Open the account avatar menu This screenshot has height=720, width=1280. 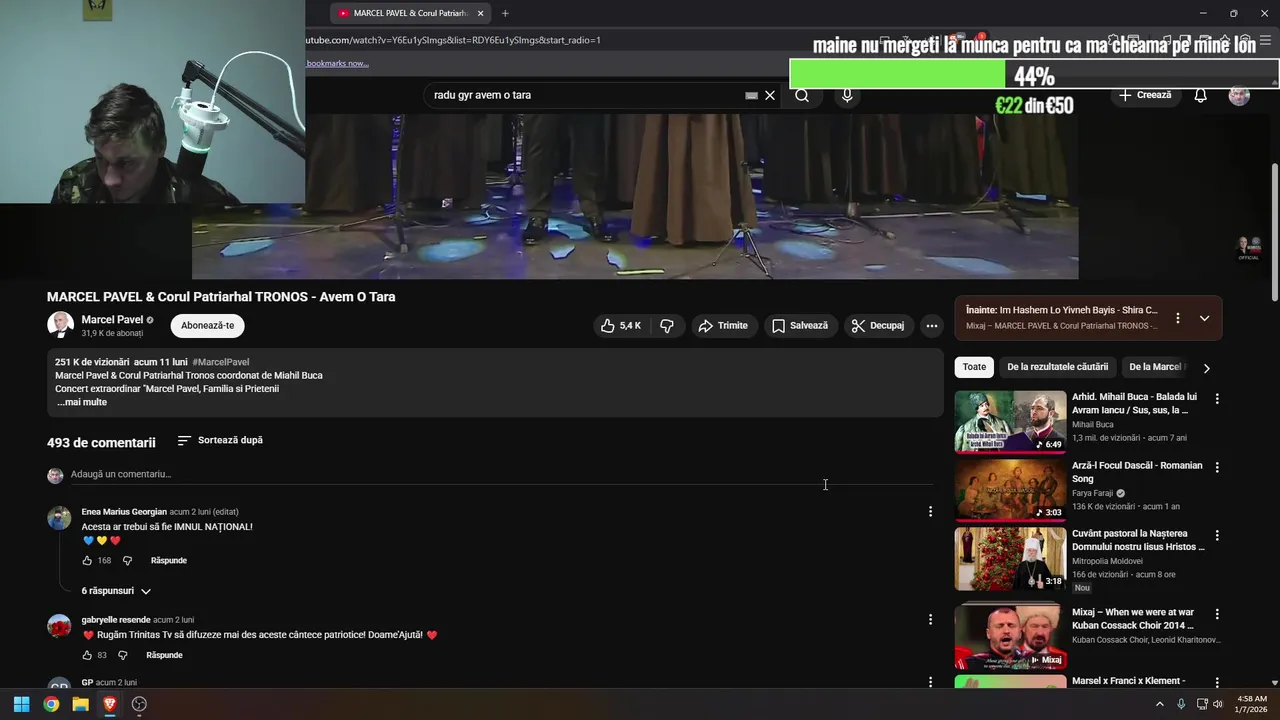coord(1239,95)
